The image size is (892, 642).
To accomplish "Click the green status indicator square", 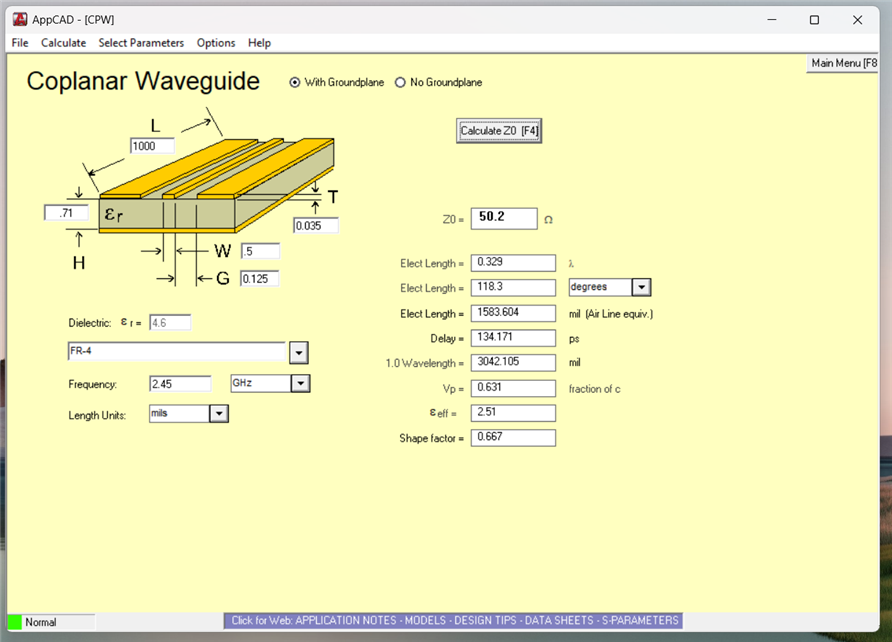I will (14, 622).
